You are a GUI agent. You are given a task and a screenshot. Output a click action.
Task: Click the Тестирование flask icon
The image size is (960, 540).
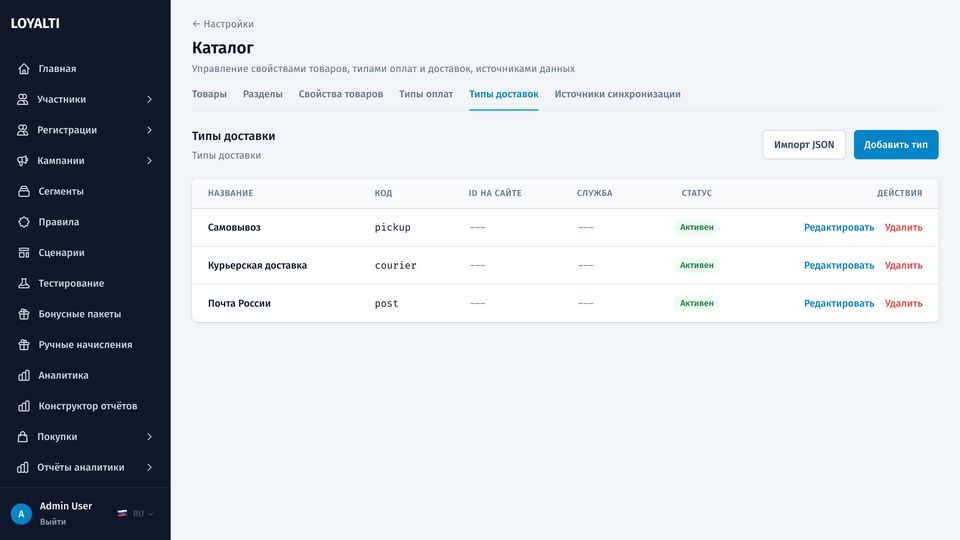pos(24,283)
